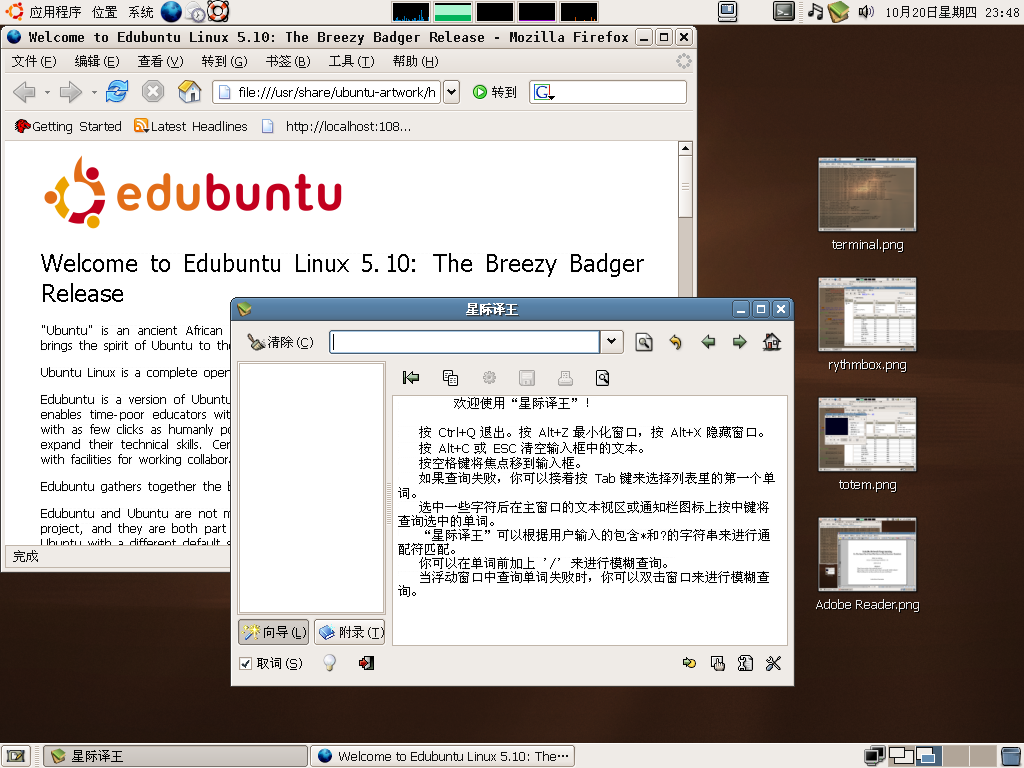The width and height of the screenshot is (1024, 768).
Task: Click the copy icon in StarDict definition toolbar
Action: pyautogui.click(x=450, y=377)
